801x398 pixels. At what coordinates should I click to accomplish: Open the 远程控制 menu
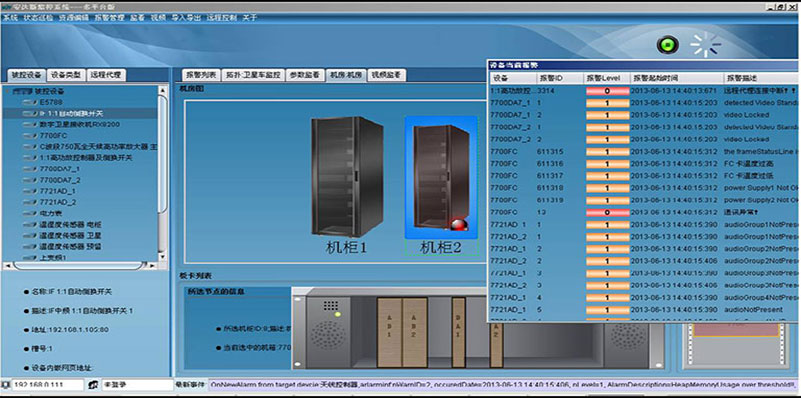[x=222, y=17]
